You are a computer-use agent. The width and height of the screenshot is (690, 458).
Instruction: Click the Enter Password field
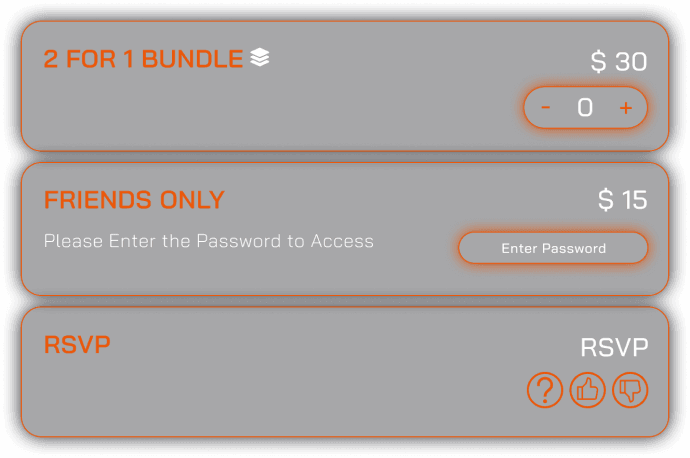[x=553, y=248]
